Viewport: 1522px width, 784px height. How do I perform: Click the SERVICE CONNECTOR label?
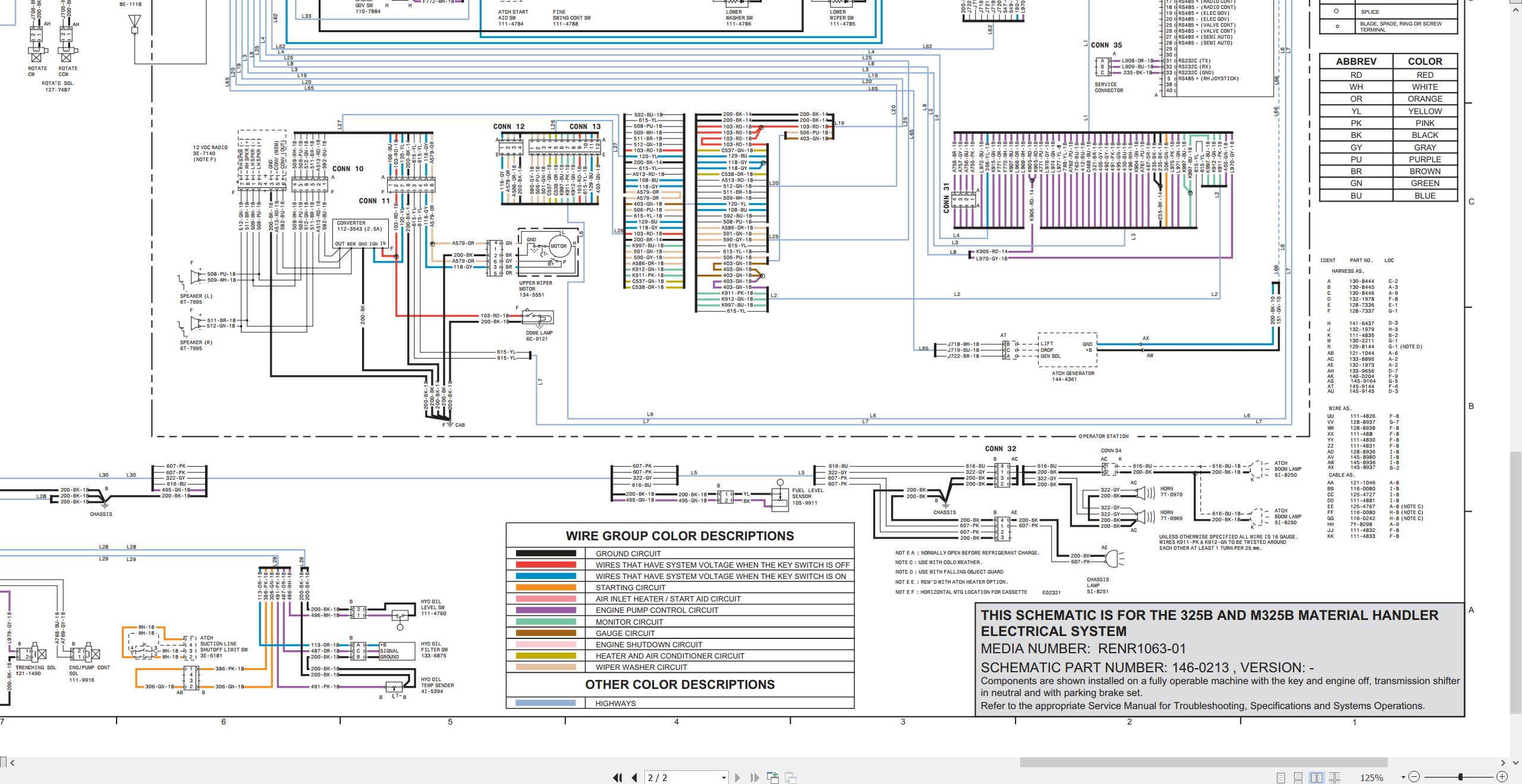[x=1109, y=87]
